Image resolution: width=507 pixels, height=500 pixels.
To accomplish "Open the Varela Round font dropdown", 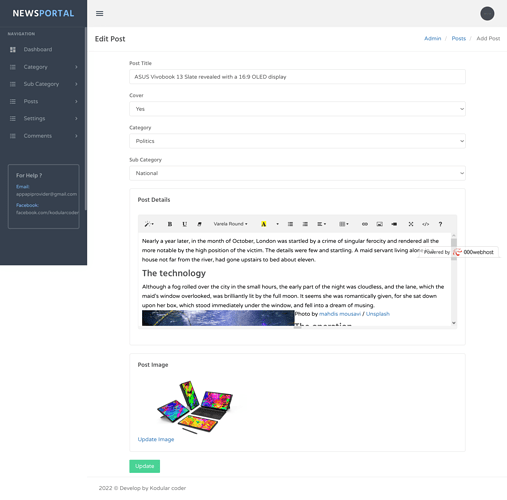I will click(x=230, y=224).
